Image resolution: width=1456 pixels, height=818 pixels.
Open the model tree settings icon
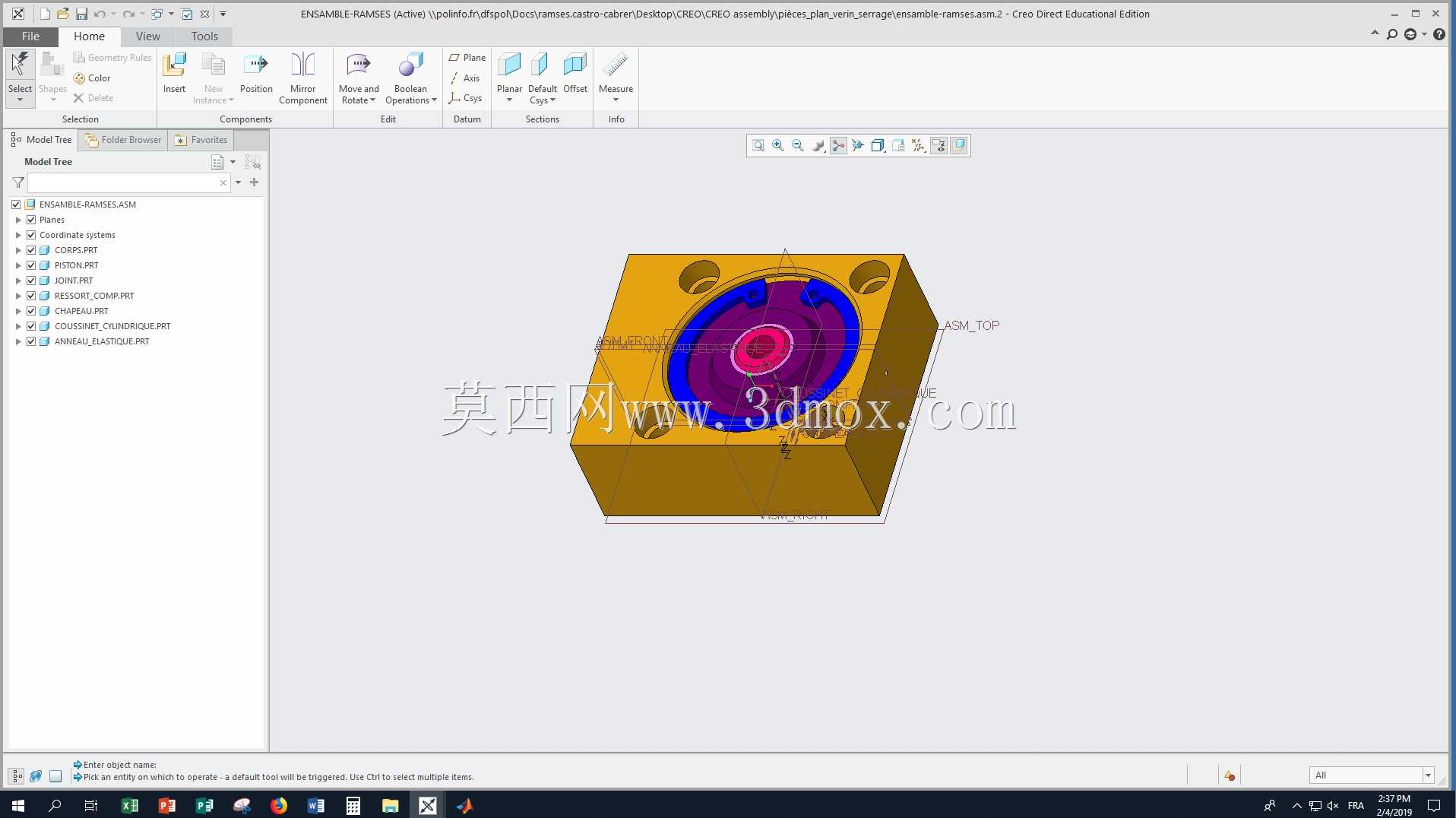click(218, 162)
